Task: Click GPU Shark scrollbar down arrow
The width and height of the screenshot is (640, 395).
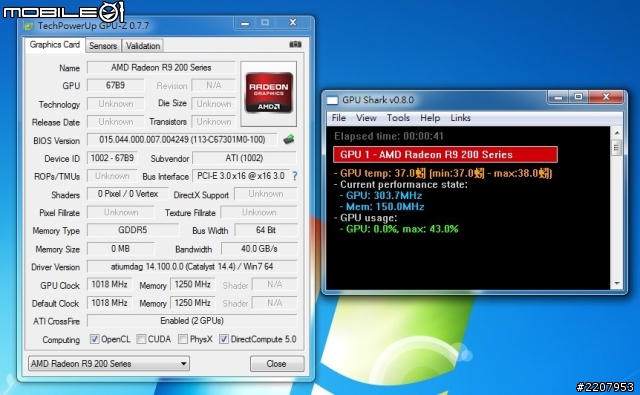Action: [x=617, y=283]
